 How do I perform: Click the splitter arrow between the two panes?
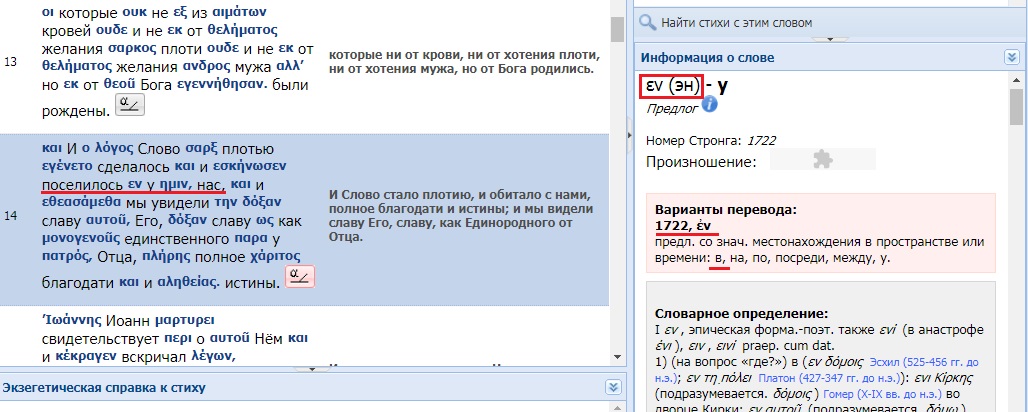[628, 133]
